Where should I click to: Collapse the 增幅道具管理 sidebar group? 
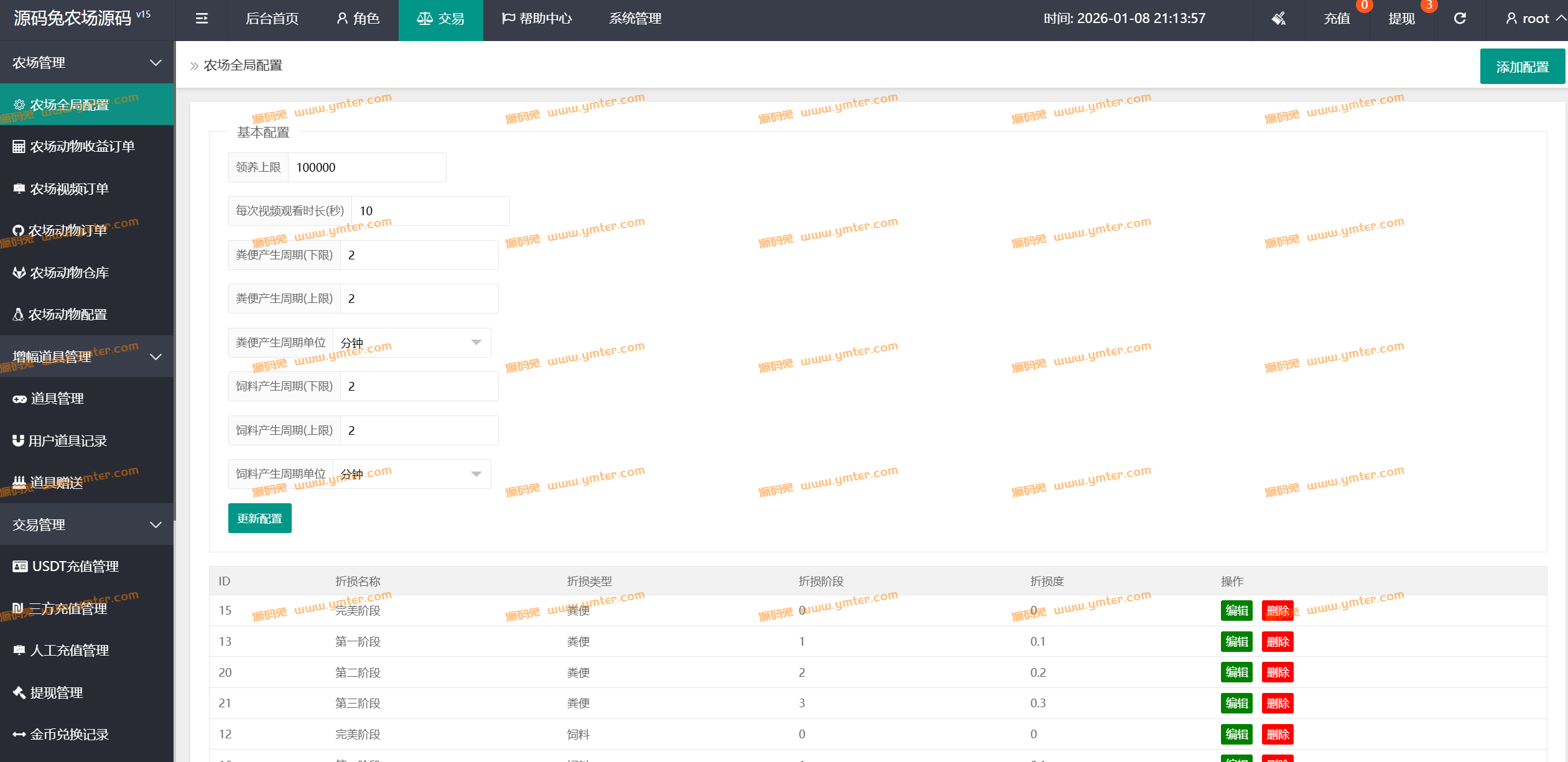155,357
